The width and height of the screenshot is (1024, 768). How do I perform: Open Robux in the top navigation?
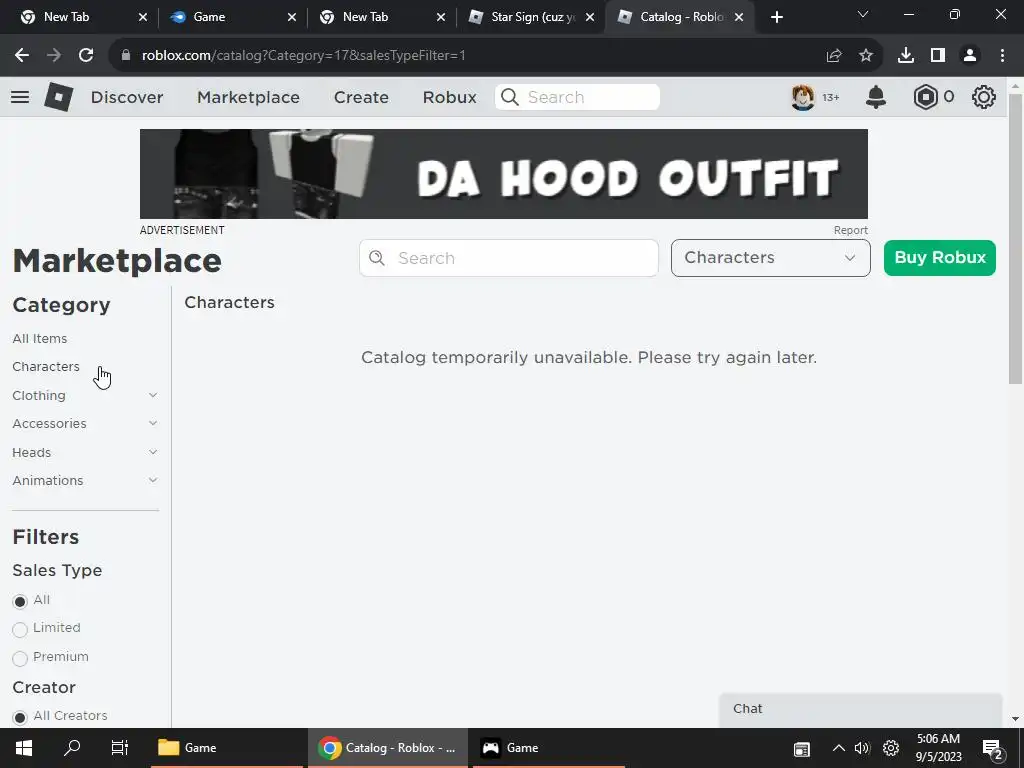[449, 97]
